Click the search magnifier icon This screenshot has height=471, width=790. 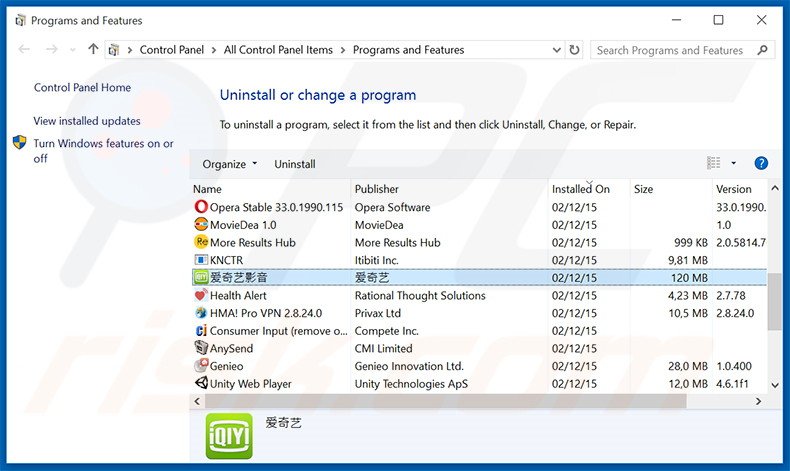click(763, 50)
